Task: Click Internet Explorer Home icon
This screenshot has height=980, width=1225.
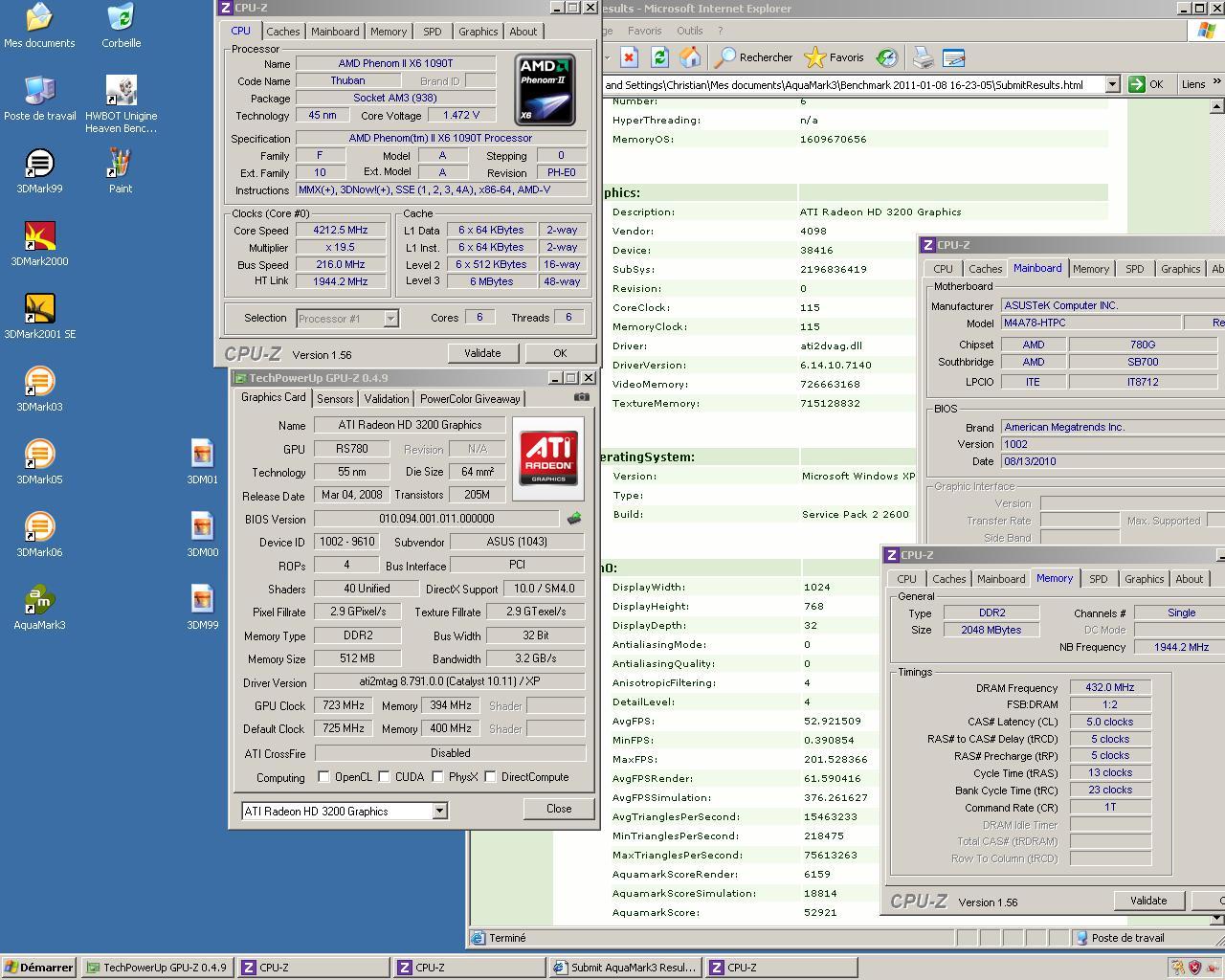Action: [x=690, y=57]
